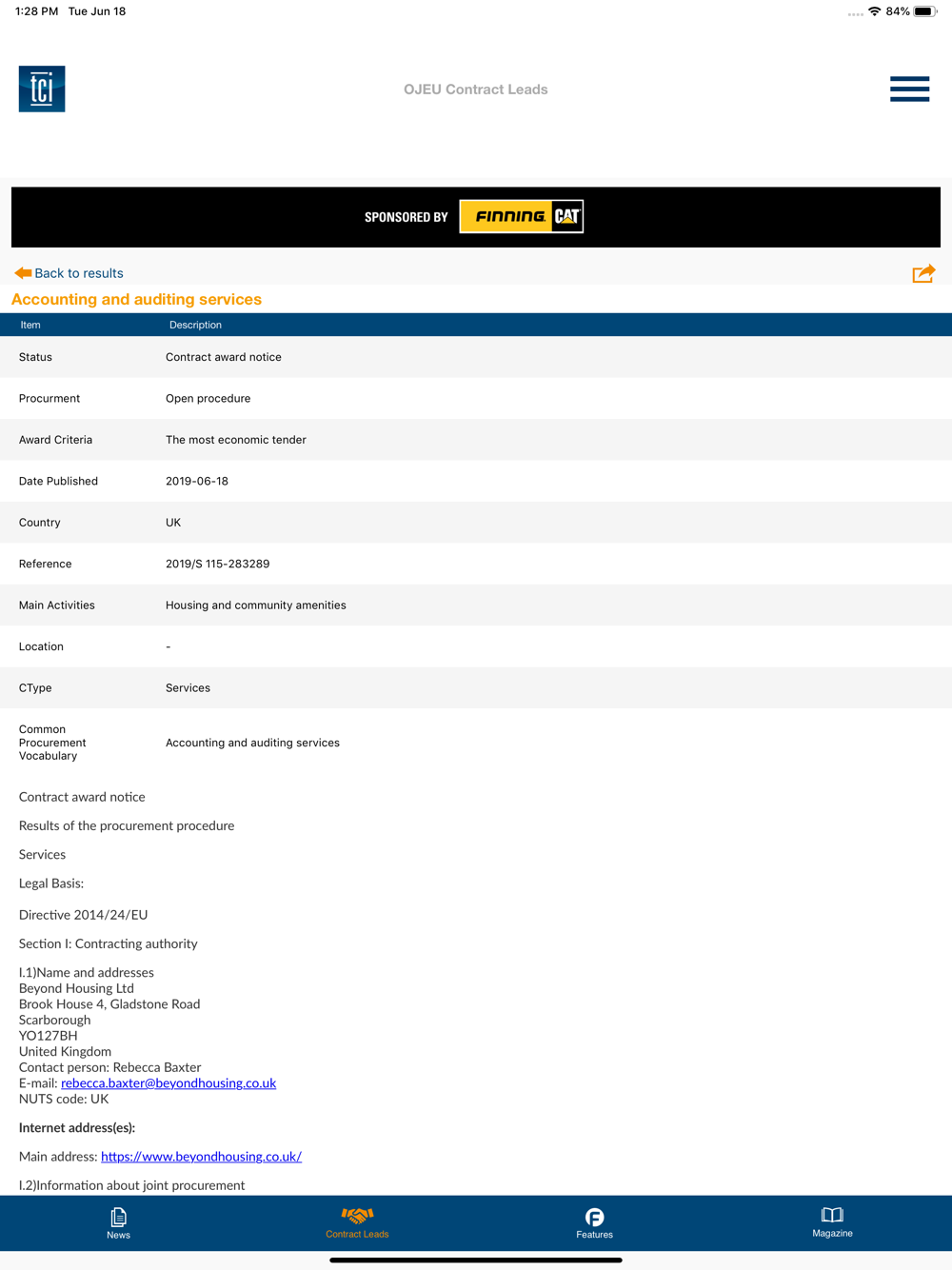Screen dimensions: 952x1270
Task: Click the 'Item' column header
Action: 30,325
